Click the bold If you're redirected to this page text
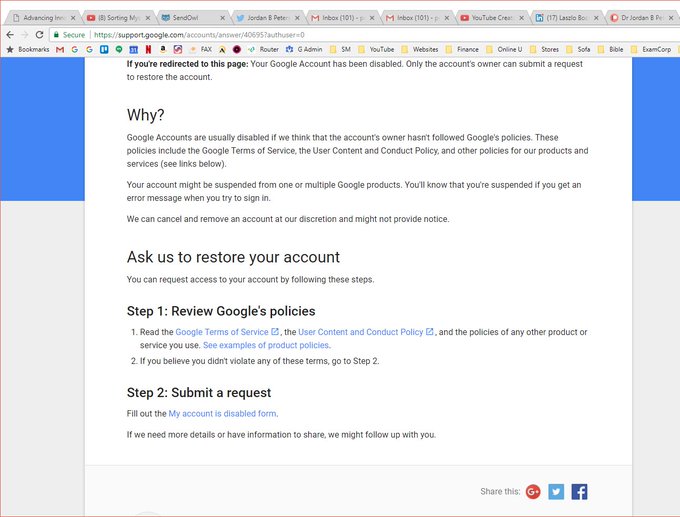Viewport: 680px width, 517px height. coord(187,64)
